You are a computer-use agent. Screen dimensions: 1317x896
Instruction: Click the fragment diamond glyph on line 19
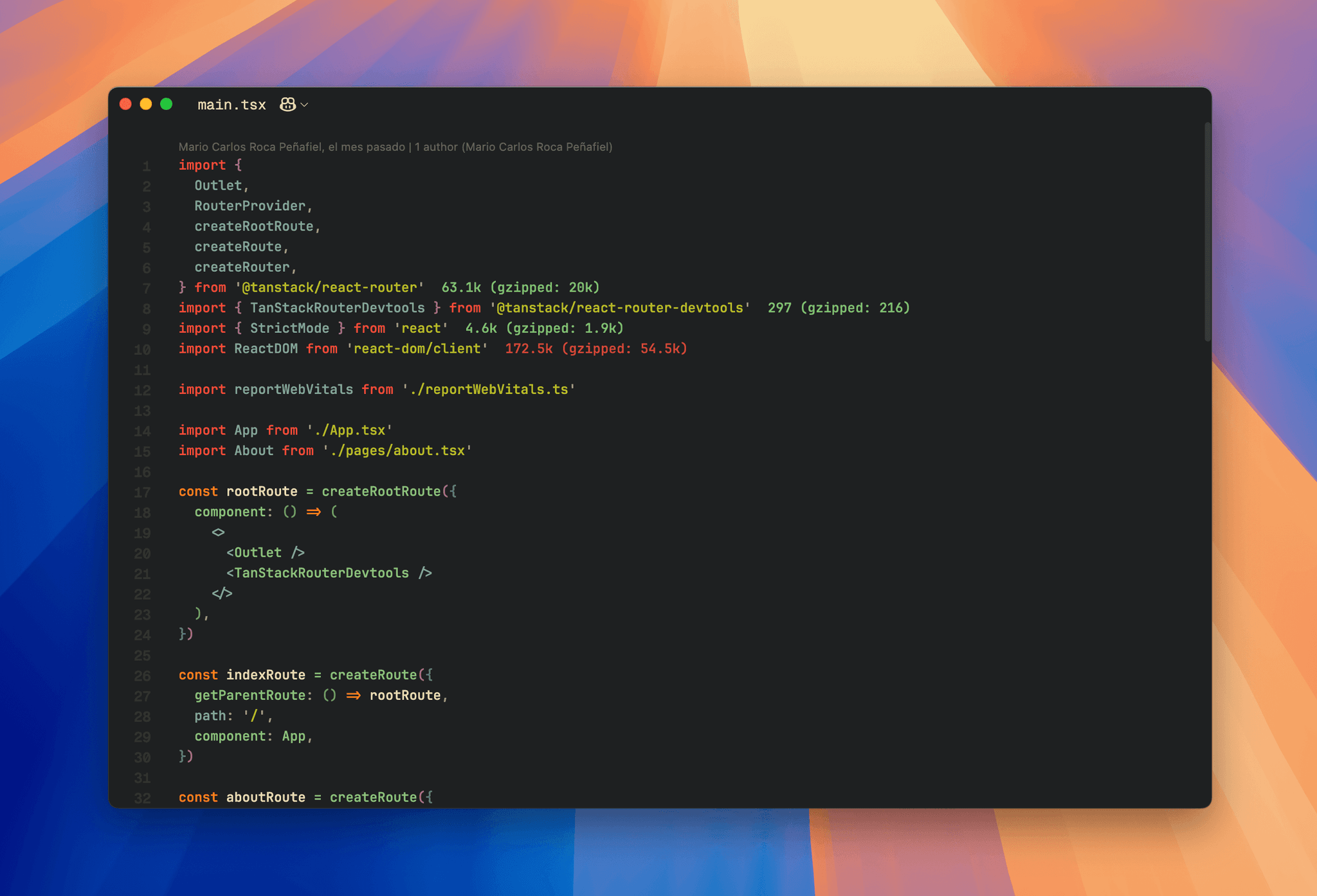coord(218,532)
